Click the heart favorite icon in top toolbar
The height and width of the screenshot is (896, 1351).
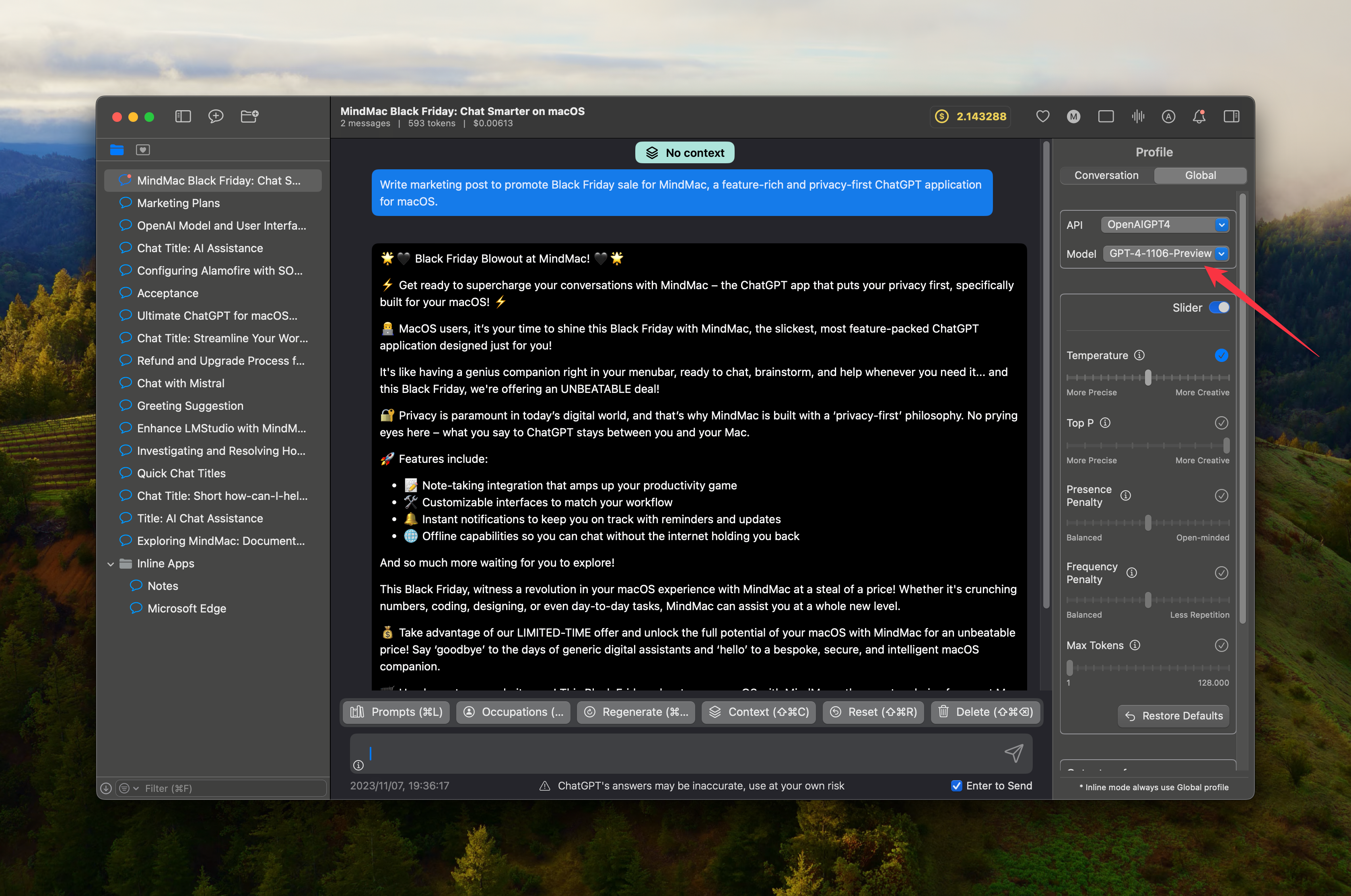tap(1042, 117)
